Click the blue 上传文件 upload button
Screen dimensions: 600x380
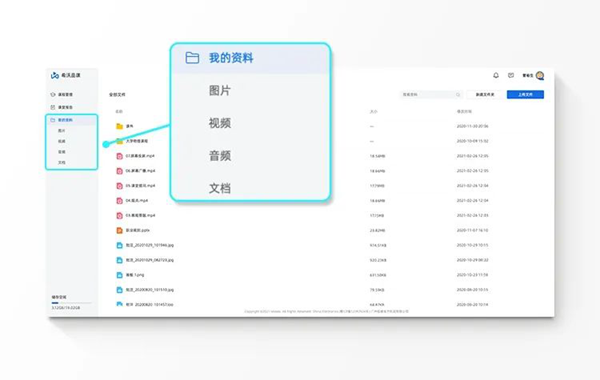[525, 95]
